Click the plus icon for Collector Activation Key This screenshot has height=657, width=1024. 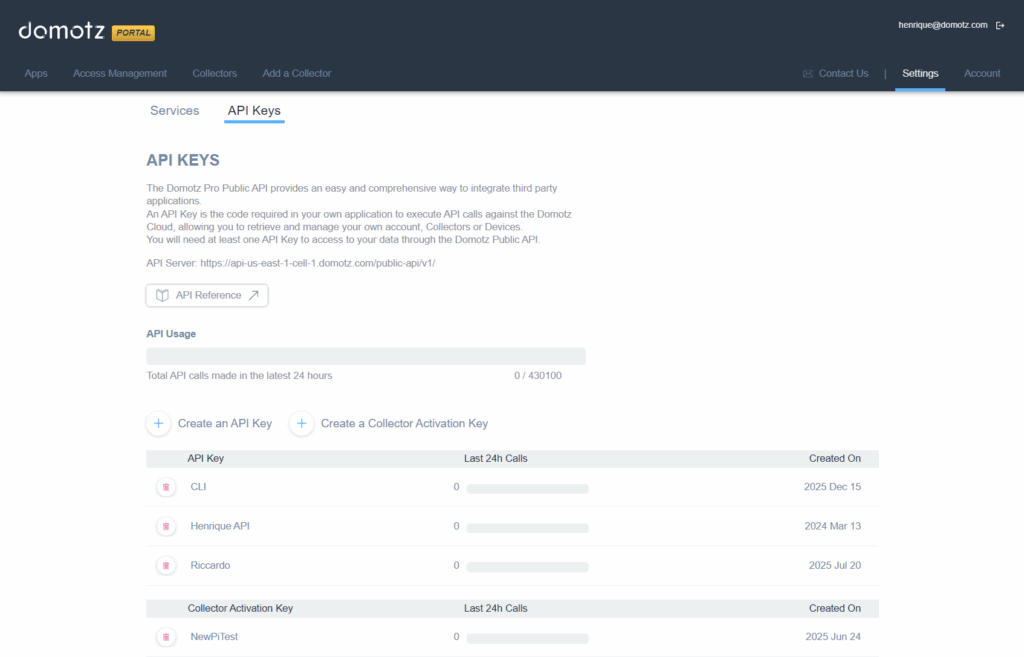(301, 423)
